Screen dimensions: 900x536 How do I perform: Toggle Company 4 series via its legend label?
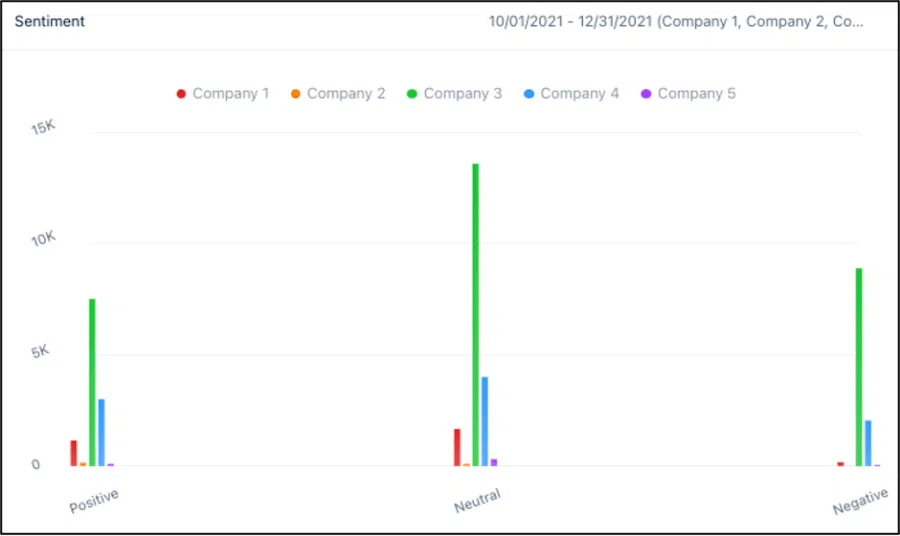[579, 94]
